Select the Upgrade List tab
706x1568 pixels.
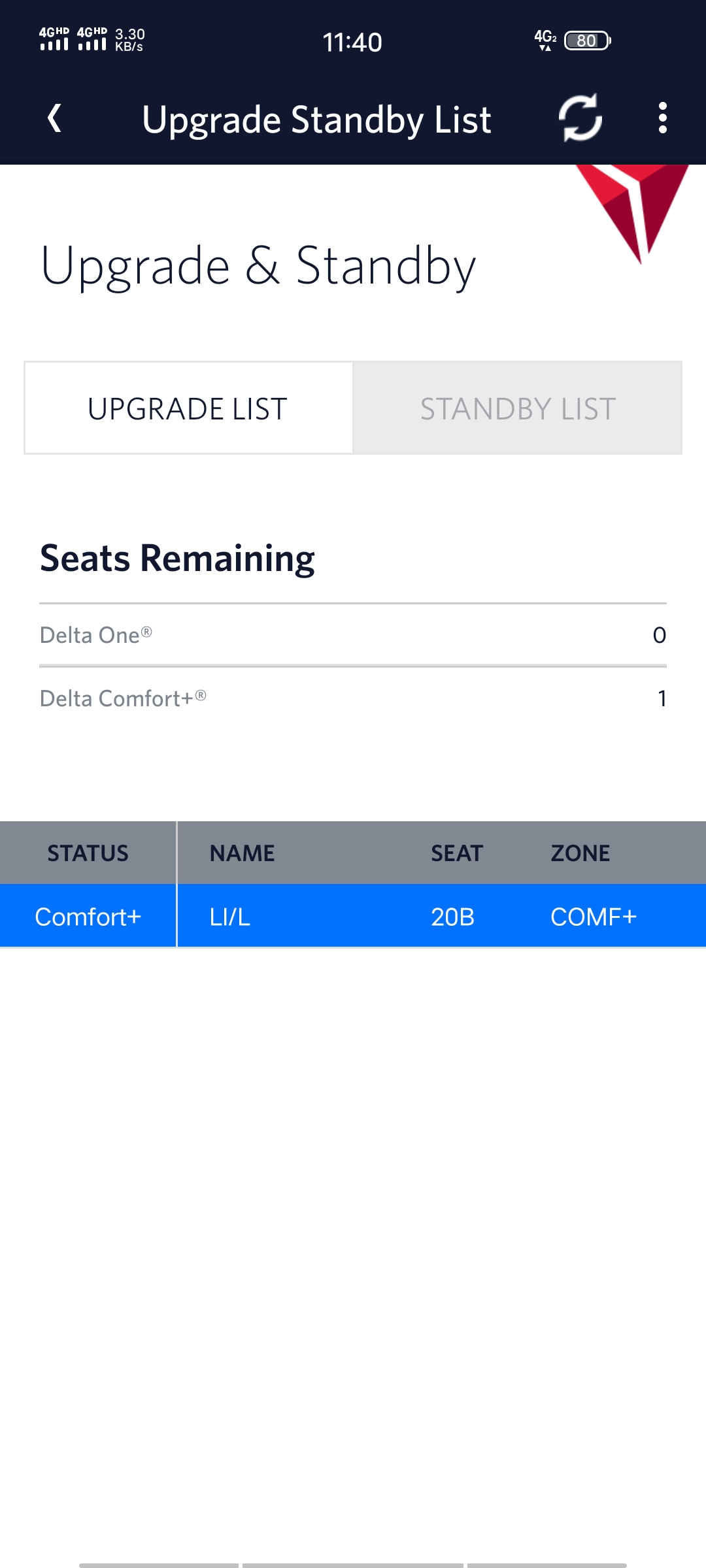point(188,408)
